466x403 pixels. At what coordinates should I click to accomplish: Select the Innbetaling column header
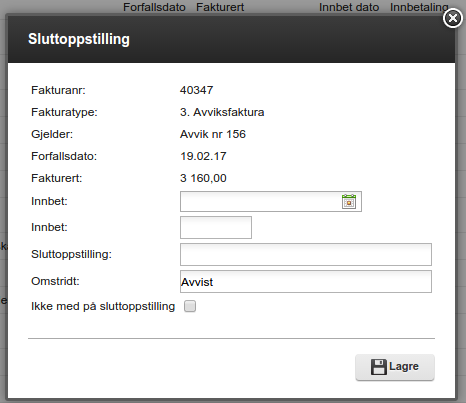(419, 7)
